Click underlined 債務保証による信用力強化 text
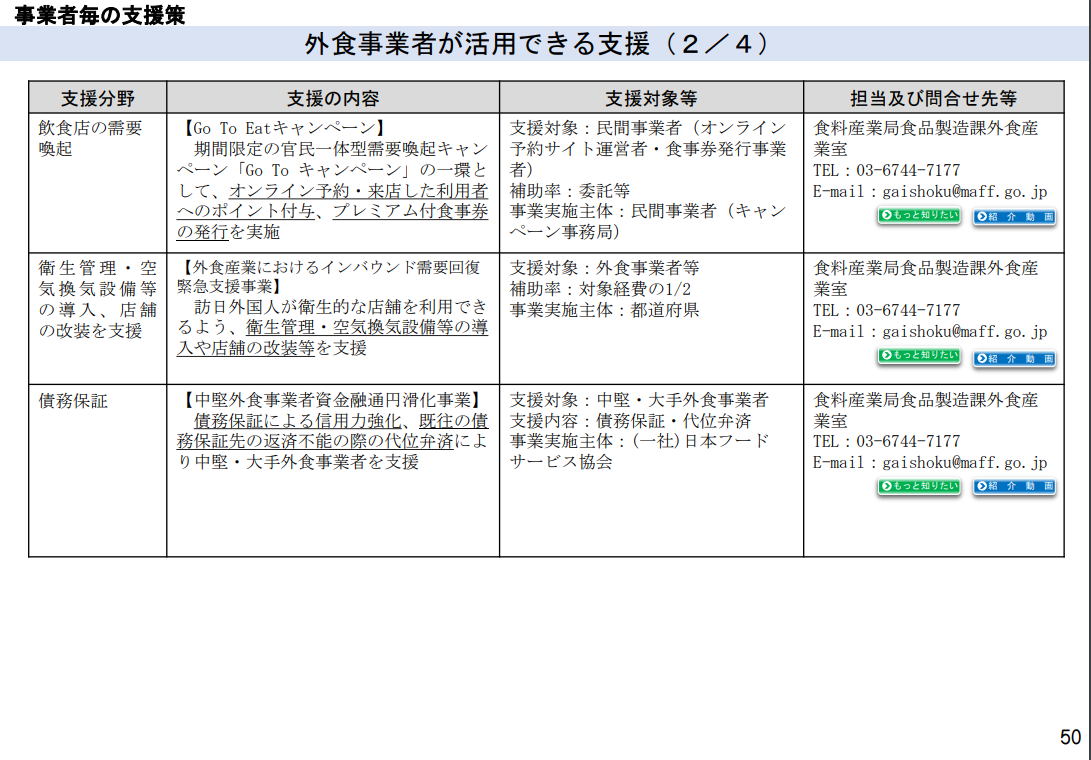Image resolution: width=1091 pixels, height=760 pixels. 298,421
